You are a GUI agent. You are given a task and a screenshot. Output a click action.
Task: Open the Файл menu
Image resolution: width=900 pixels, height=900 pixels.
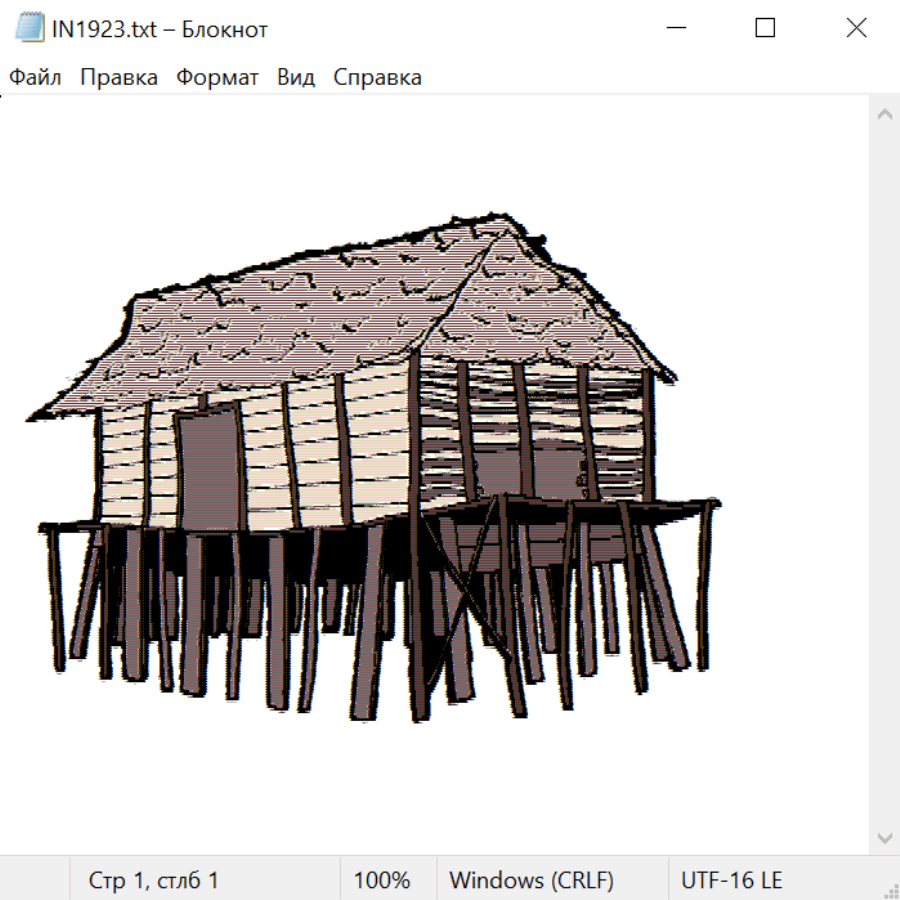pyautogui.click(x=36, y=78)
